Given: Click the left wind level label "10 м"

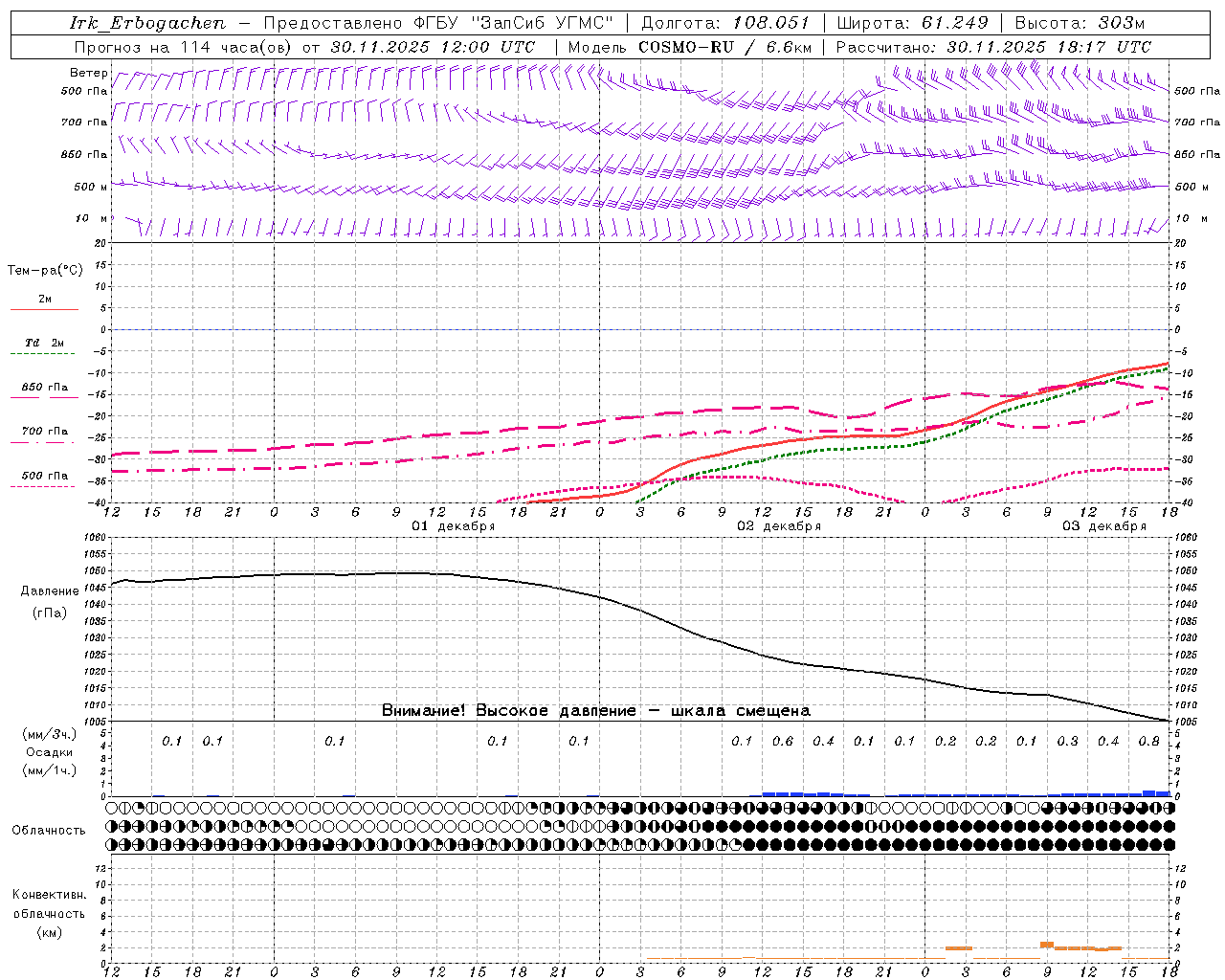Looking at the screenshot, I should click(91, 219).
